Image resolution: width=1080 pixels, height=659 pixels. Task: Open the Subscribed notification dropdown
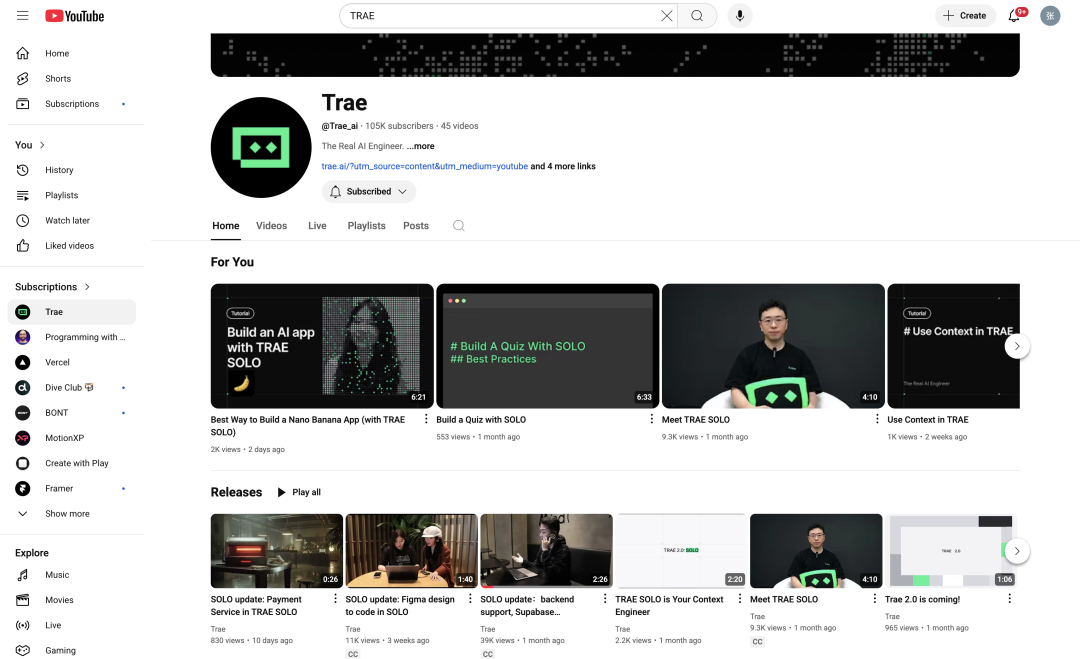tap(368, 191)
